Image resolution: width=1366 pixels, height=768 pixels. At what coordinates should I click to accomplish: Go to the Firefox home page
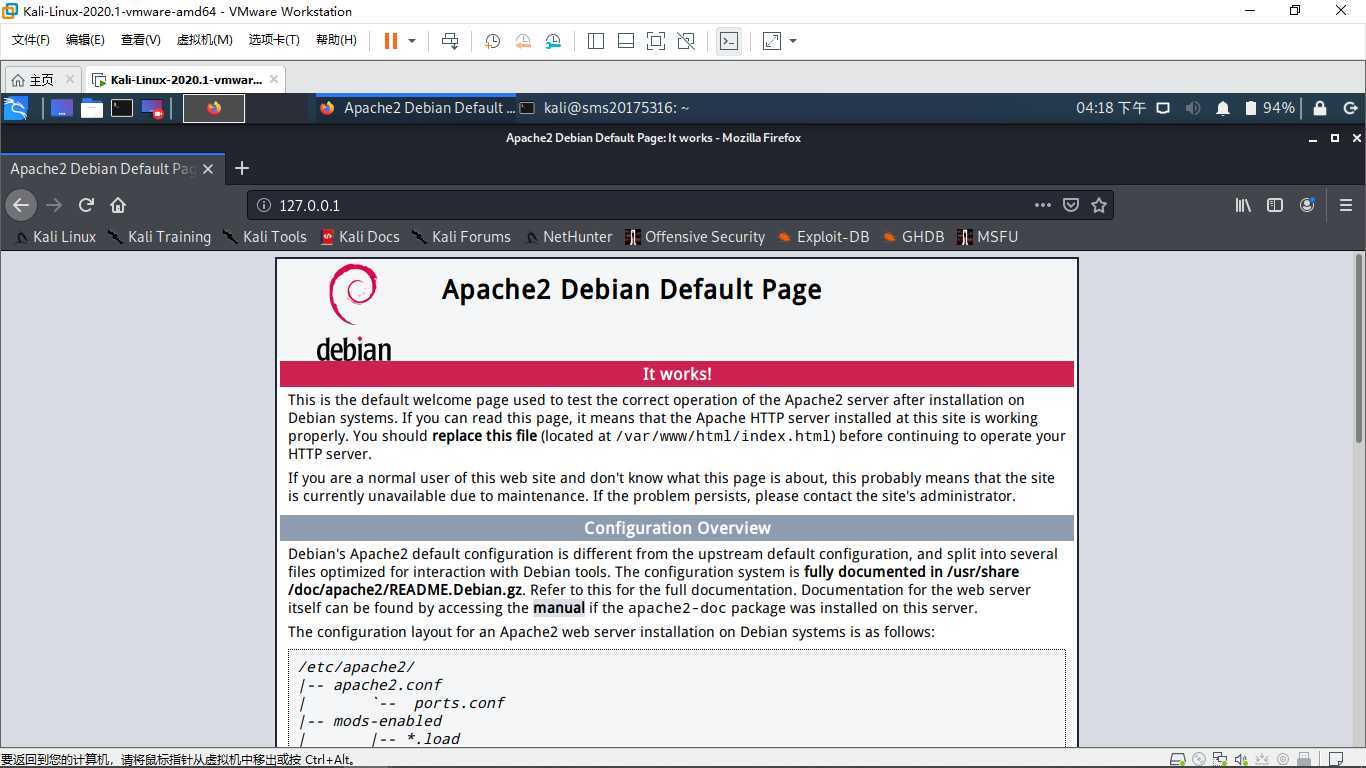point(118,205)
